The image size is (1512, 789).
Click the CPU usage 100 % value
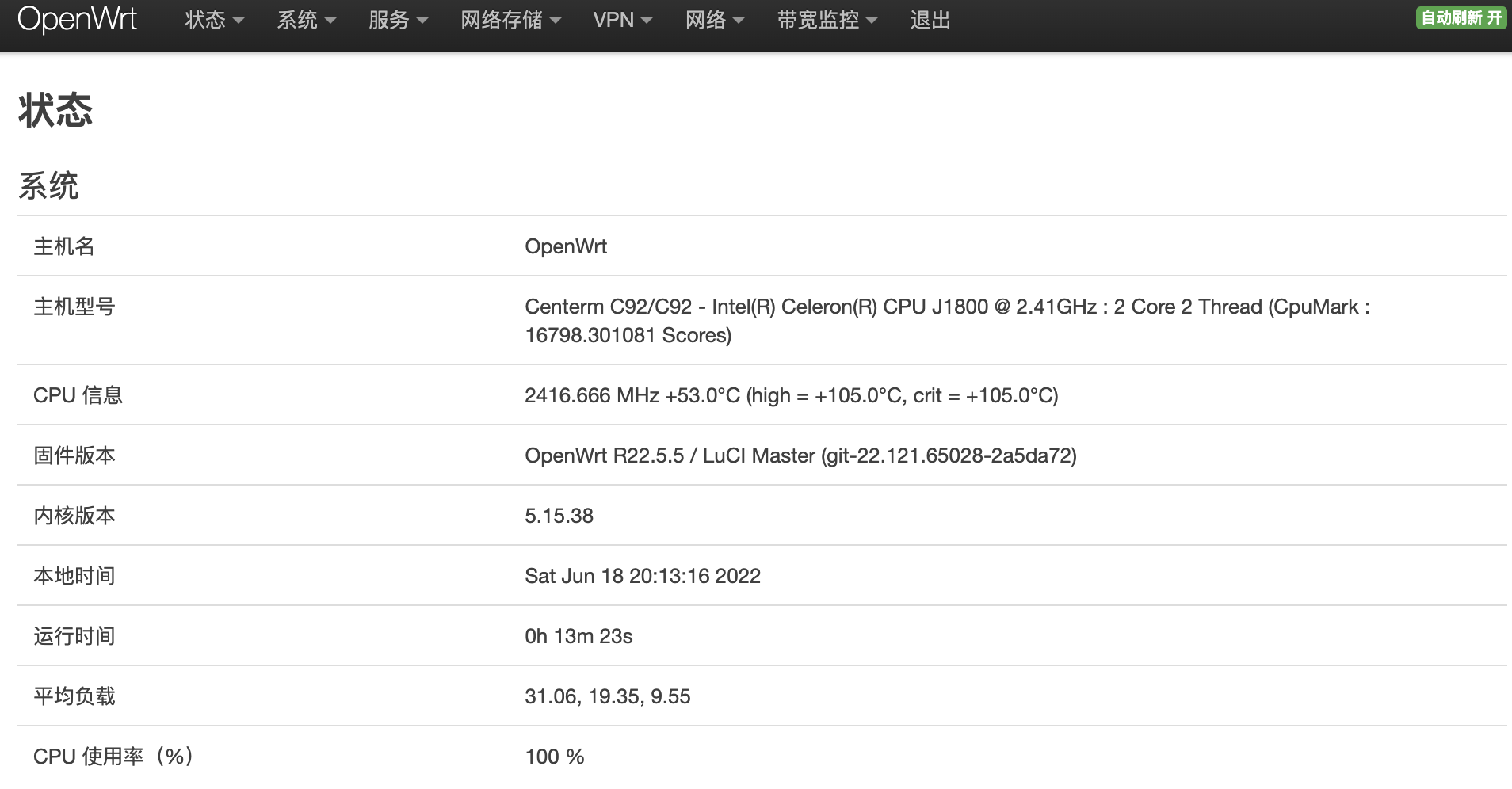pyautogui.click(x=554, y=757)
